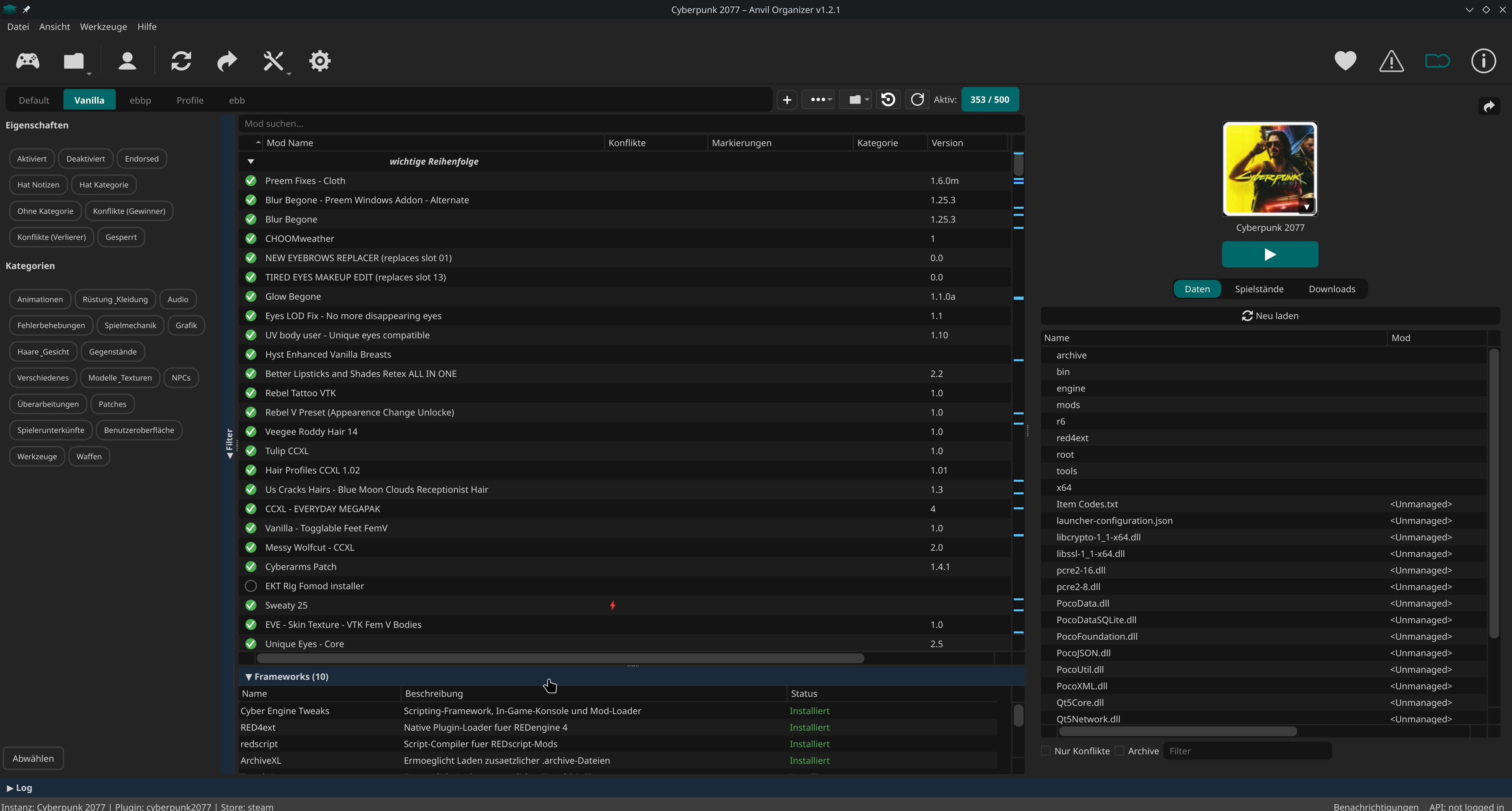1512x811 pixels.
Task: Open settings via the gear icon
Action: [320, 61]
